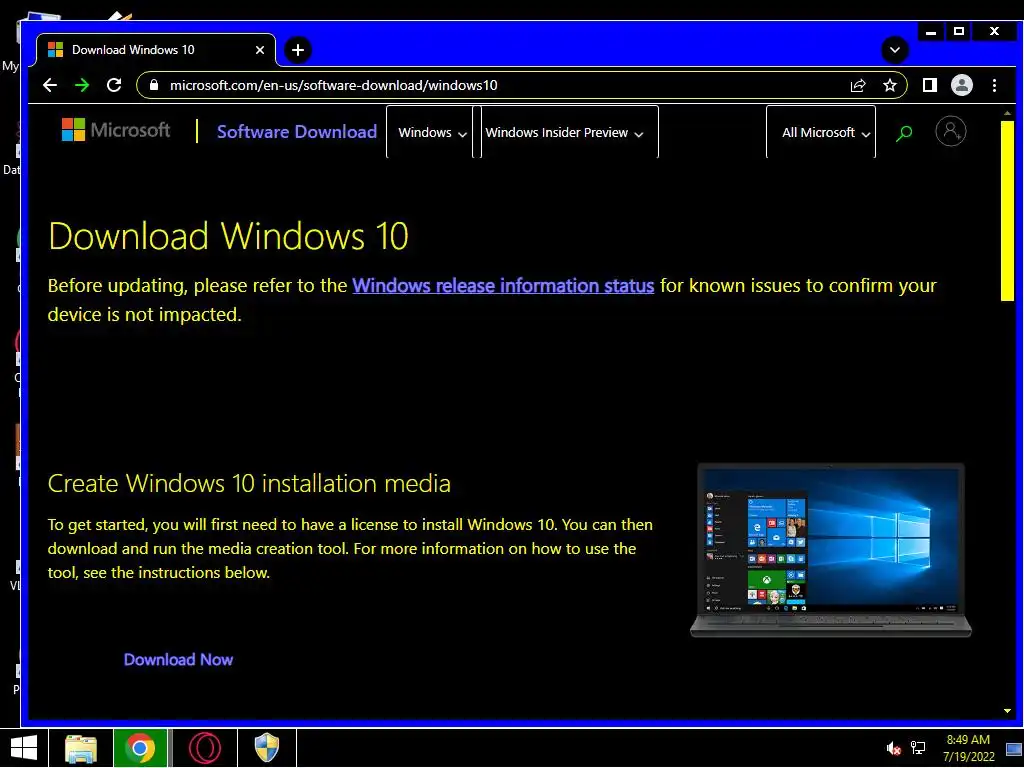Image resolution: width=1024 pixels, height=768 pixels.
Task: Click the Windows 10 laptop image
Action: (831, 550)
